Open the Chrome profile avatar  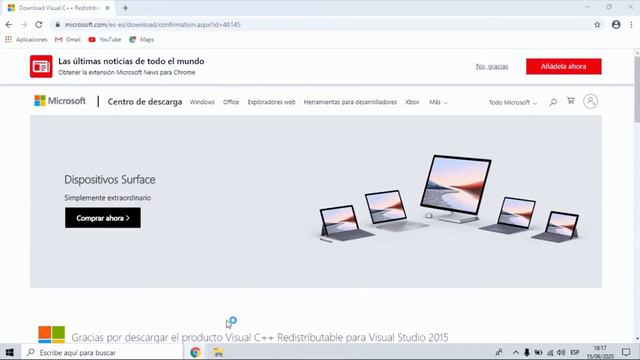tap(616, 24)
